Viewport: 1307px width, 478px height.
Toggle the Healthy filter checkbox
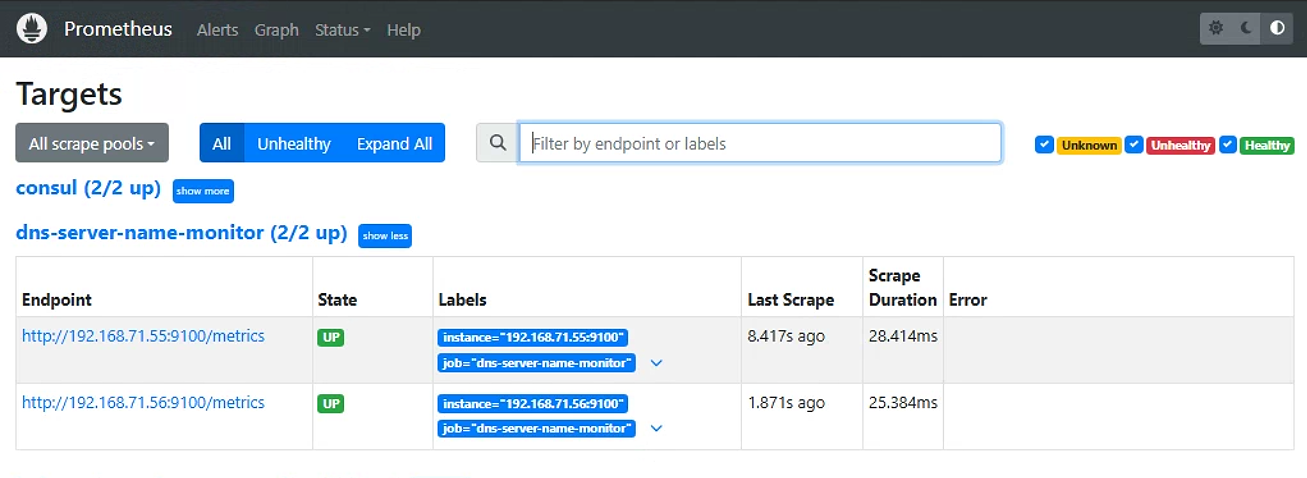1228,145
